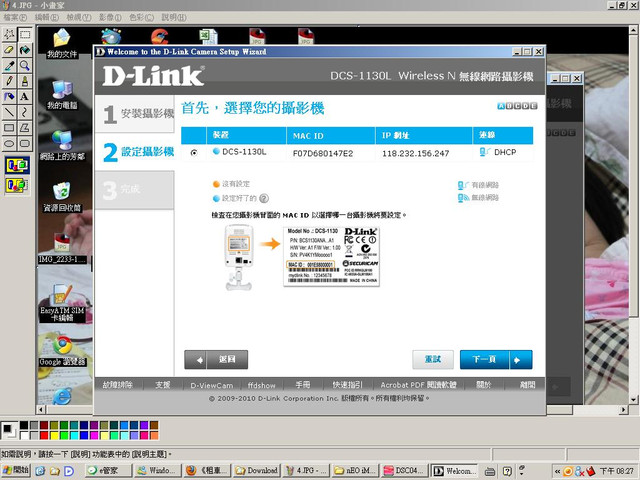Select orange in the color palette
Image resolution: width=640 pixels, height=480 pixels.
(x=154, y=436)
